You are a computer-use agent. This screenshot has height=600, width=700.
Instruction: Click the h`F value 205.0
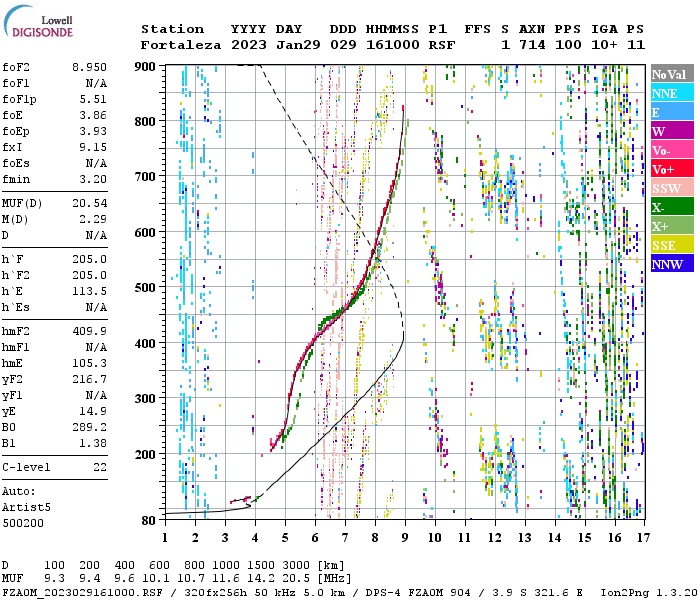point(89,259)
